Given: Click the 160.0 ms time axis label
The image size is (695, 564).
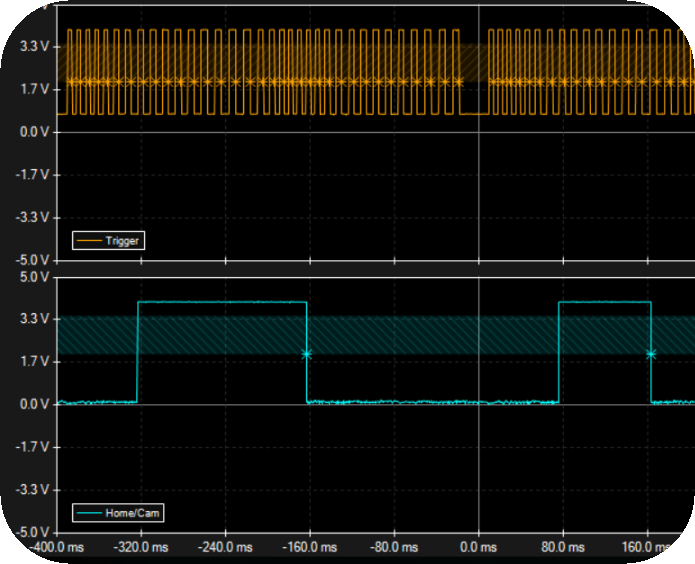Looking at the screenshot, I should pos(648,548).
